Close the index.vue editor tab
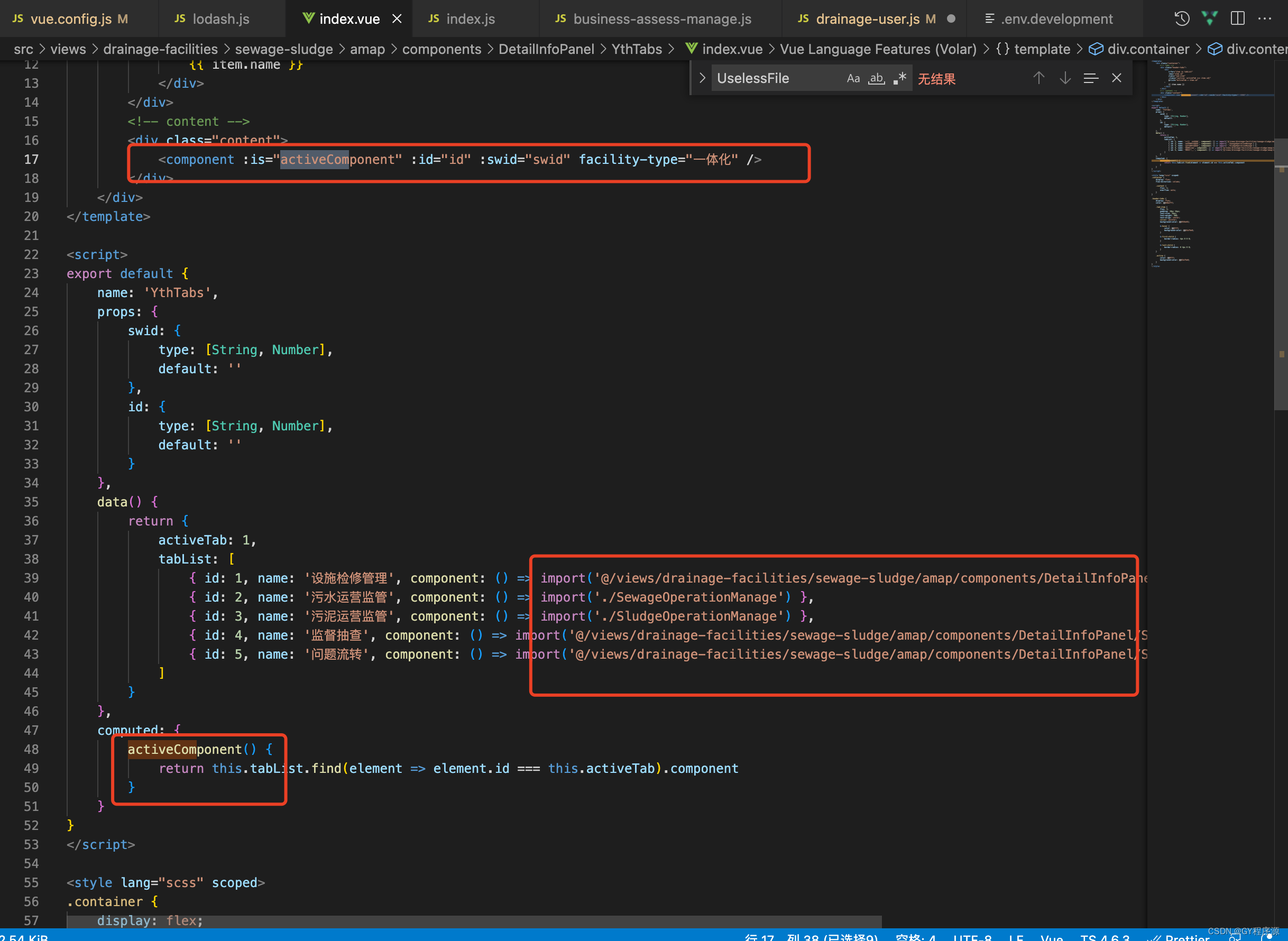 pyautogui.click(x=397, y=19)
